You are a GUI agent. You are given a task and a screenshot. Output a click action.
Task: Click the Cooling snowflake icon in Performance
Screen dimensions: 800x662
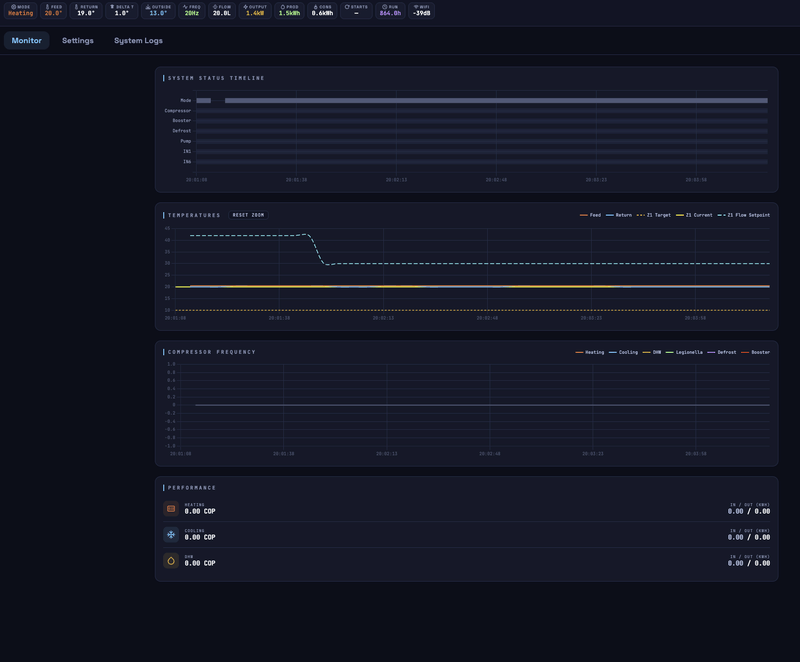pyautogui.click(x=171, y=535)
